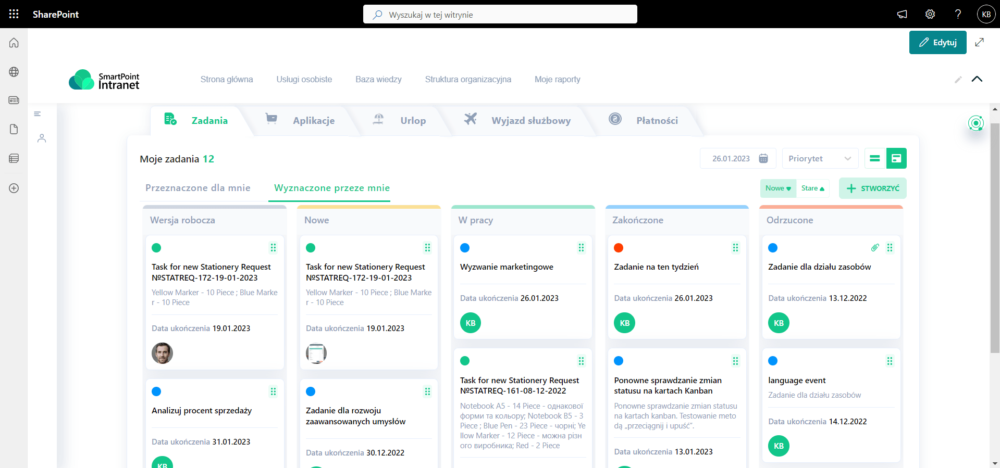The width and height of the screenshot is (1000, 468).
Task: Sort tasks by Stare first
Action: click(x=813, y=188)
